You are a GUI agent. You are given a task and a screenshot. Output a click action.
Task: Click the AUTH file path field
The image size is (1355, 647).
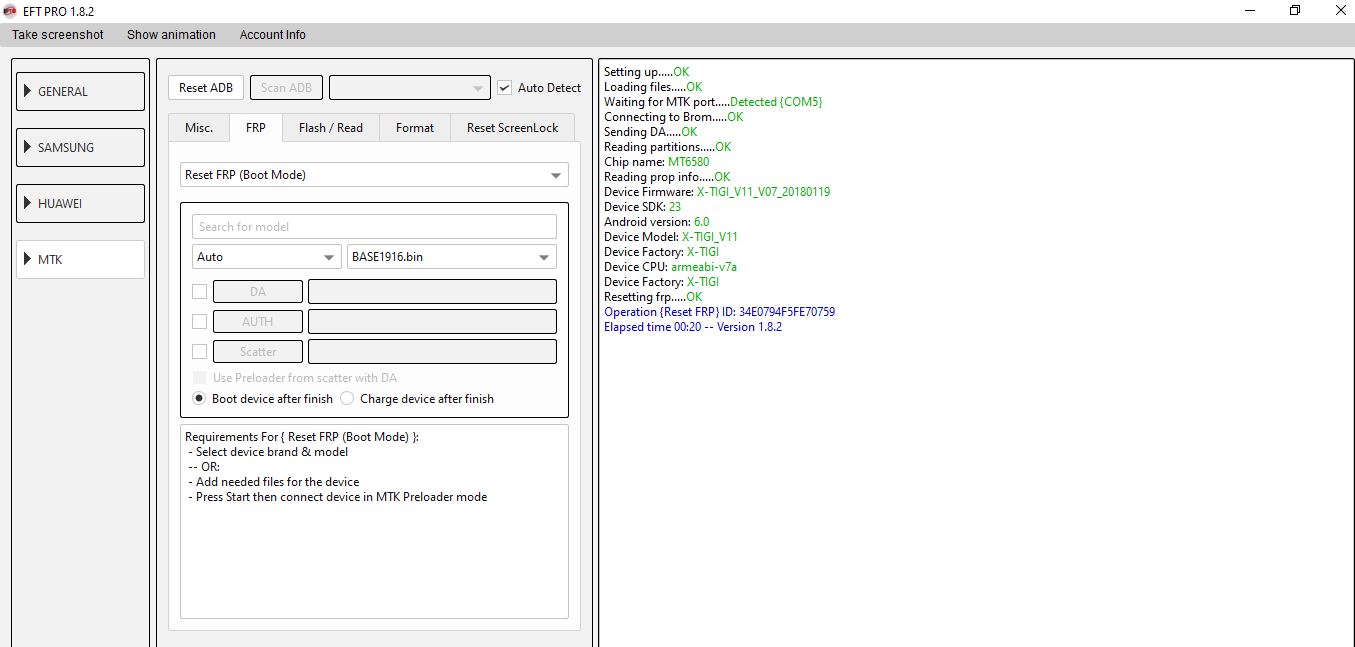click(432, 322)
